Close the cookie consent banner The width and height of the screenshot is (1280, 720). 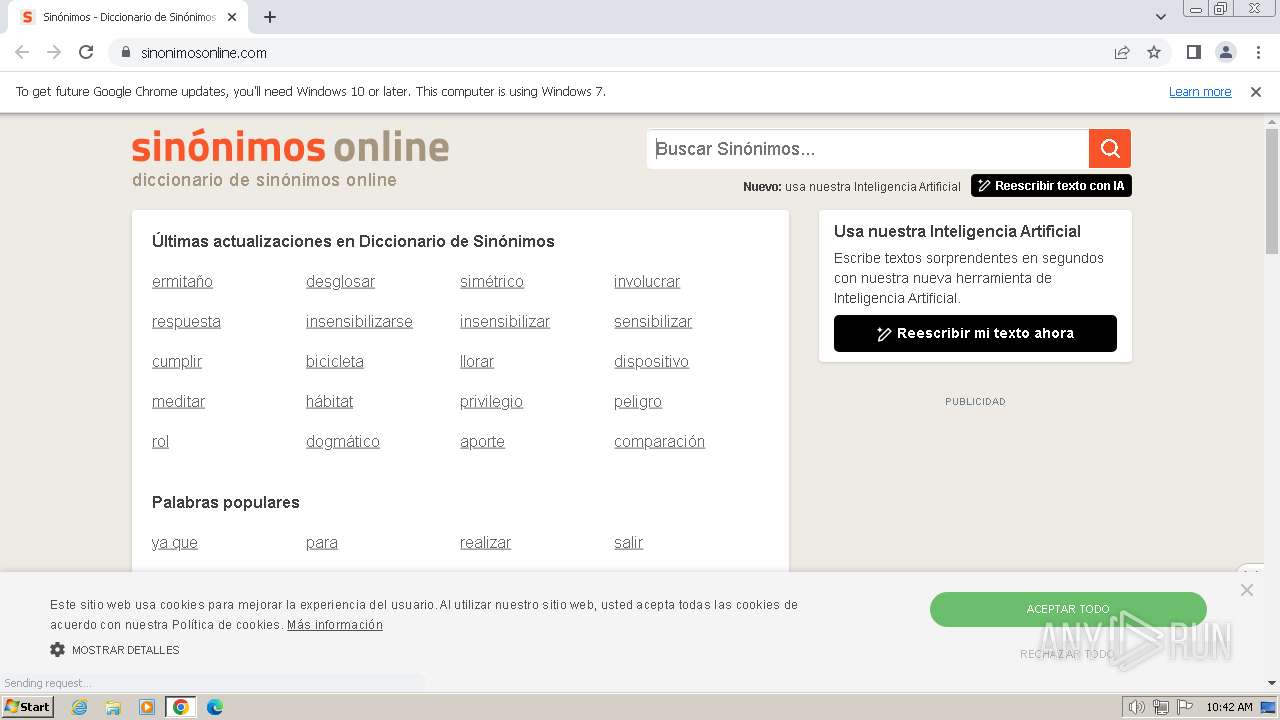(1247, 590)
